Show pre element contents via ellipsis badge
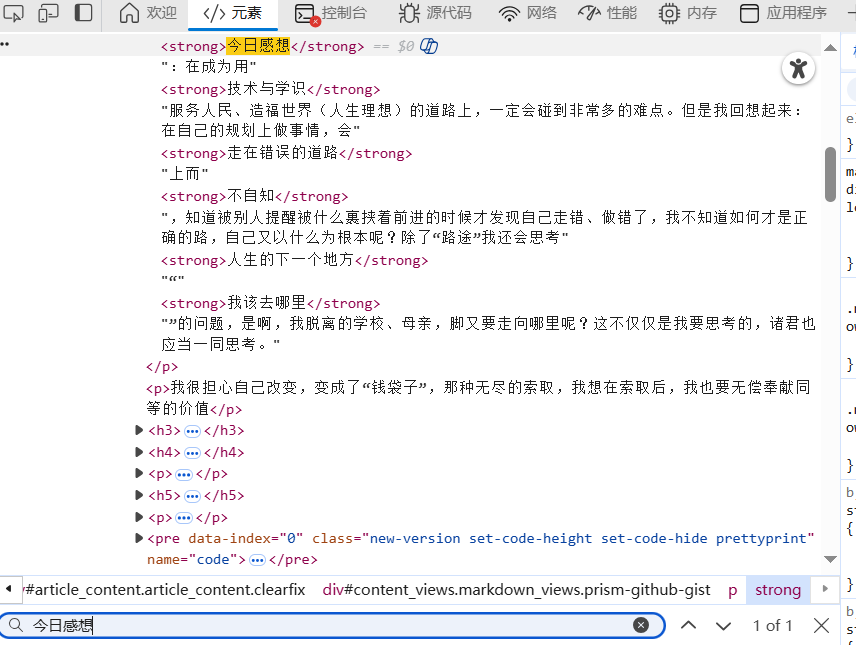The image size is (856, 645). [x=257, y=560]
